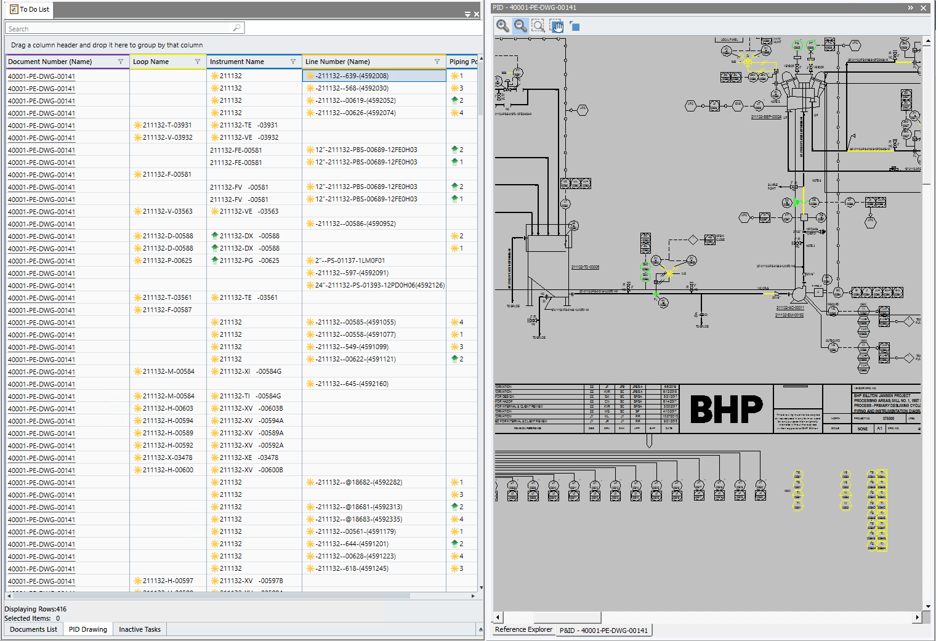The image size is (938, 641).
Task: Expand the PID panel overflow chevron
Action: [910, 8]
